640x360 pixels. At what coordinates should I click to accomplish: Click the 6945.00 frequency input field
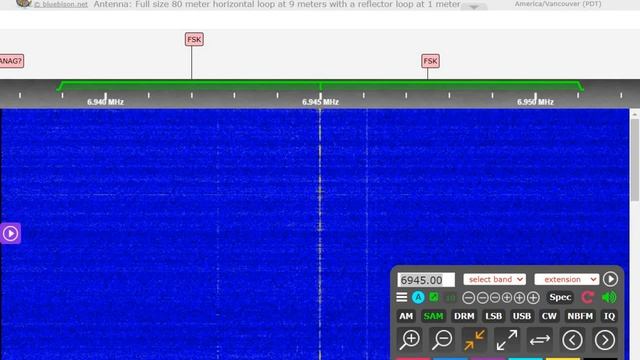point(426,280)
